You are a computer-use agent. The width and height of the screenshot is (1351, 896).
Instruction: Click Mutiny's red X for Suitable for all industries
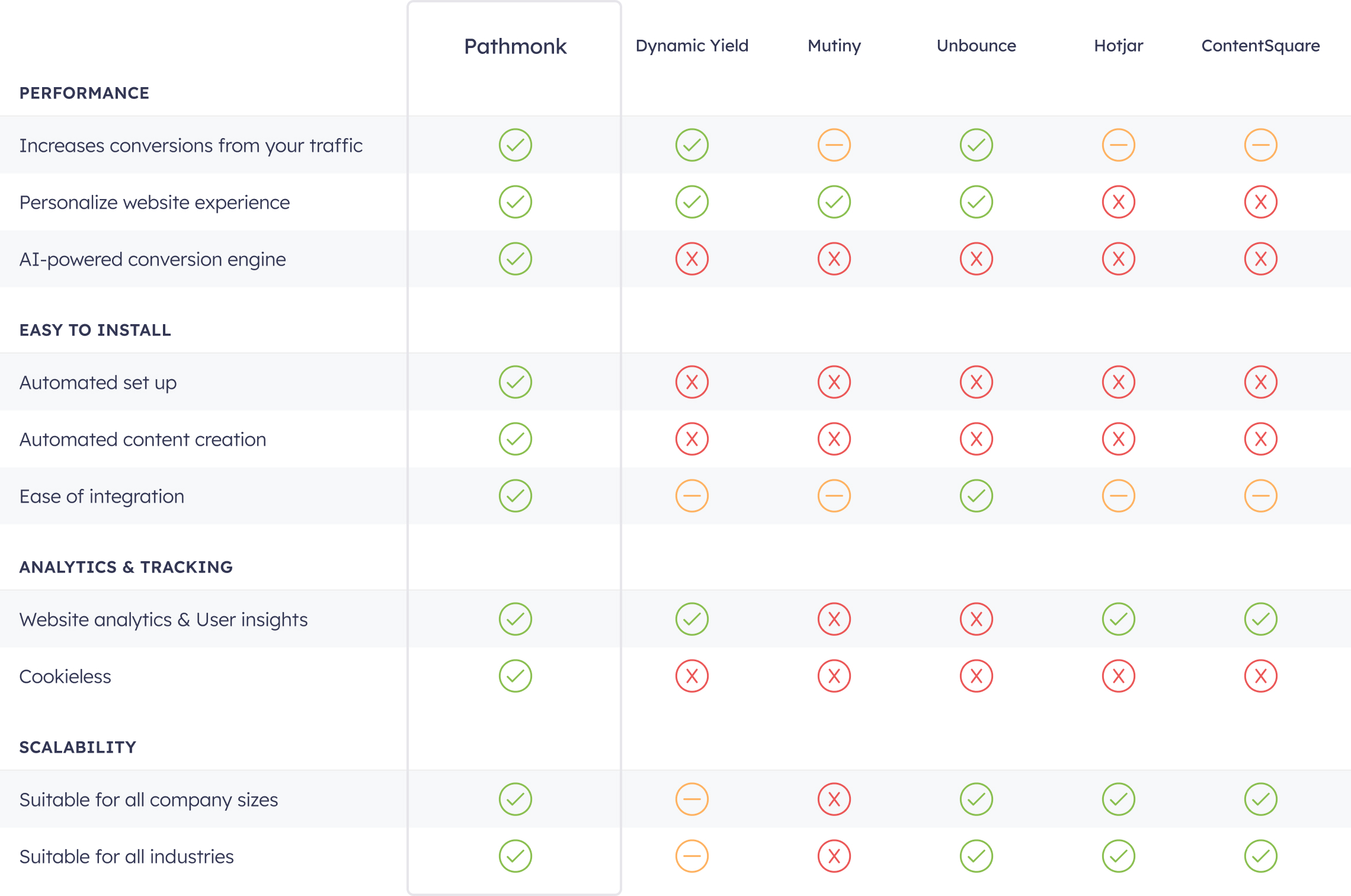tap(834, 856)
